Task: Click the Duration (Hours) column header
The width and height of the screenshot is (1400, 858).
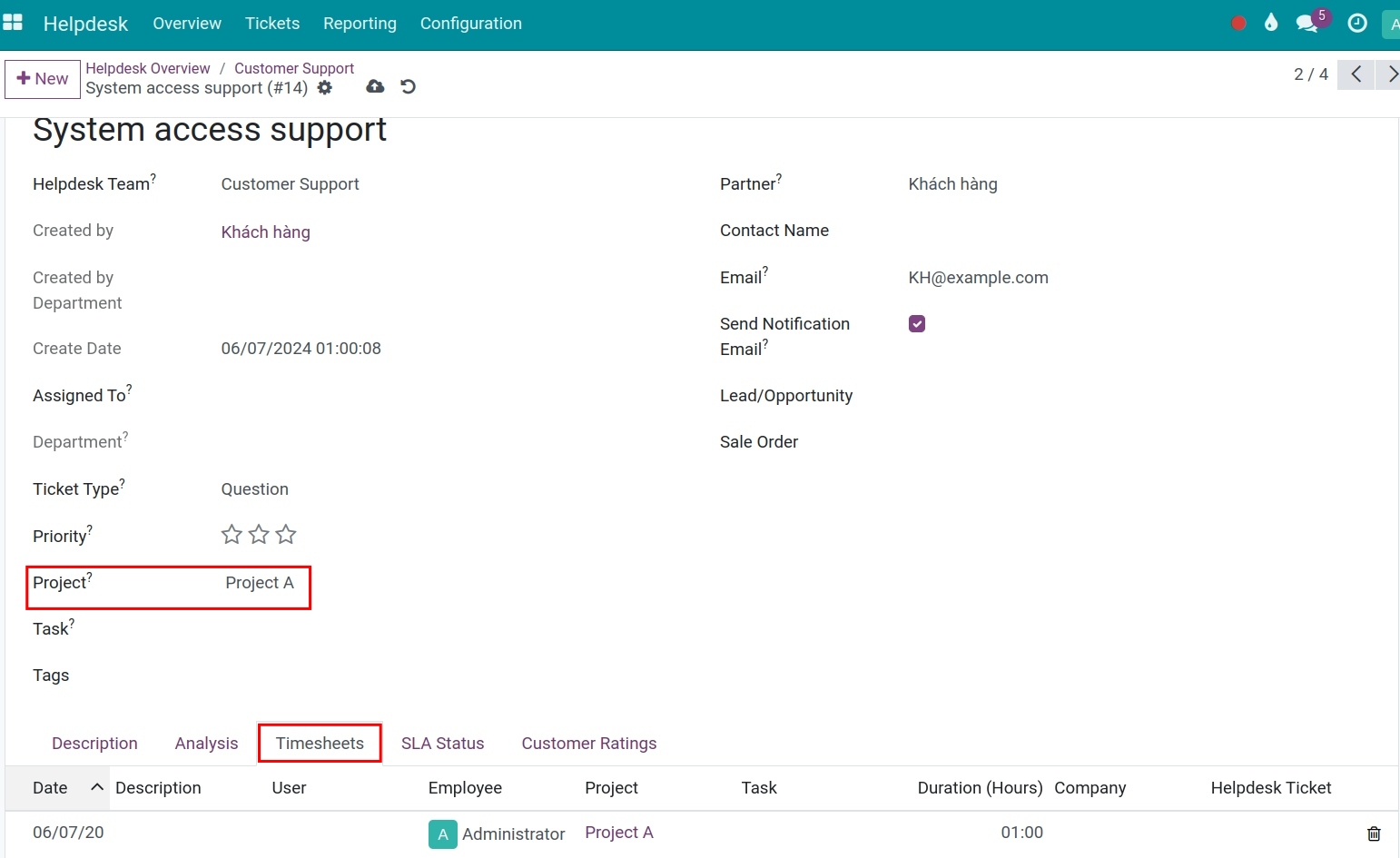Action: click(x=980, y=788)
